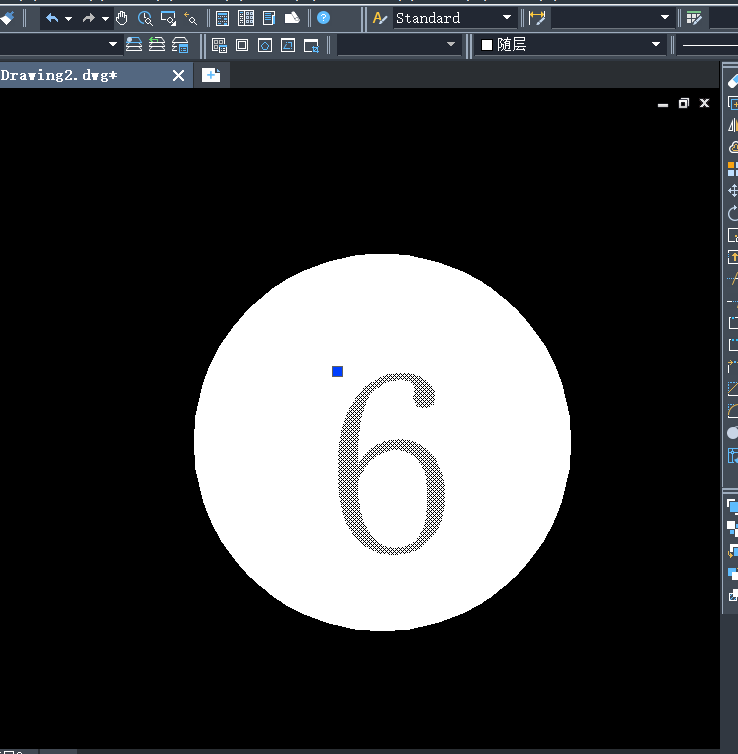The height and width of the screenshot is (754, 738).
Task: Expand the empty dimension style dropdown
Action: pyautogui.click(x=665, y=18)
